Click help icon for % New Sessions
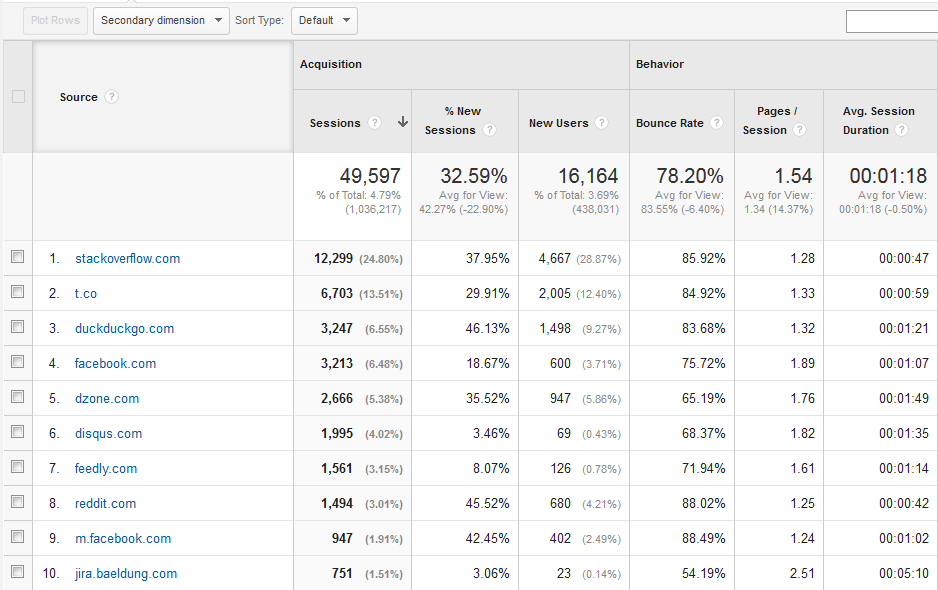The width and height of the screenshot is (938, 590). 489,130
